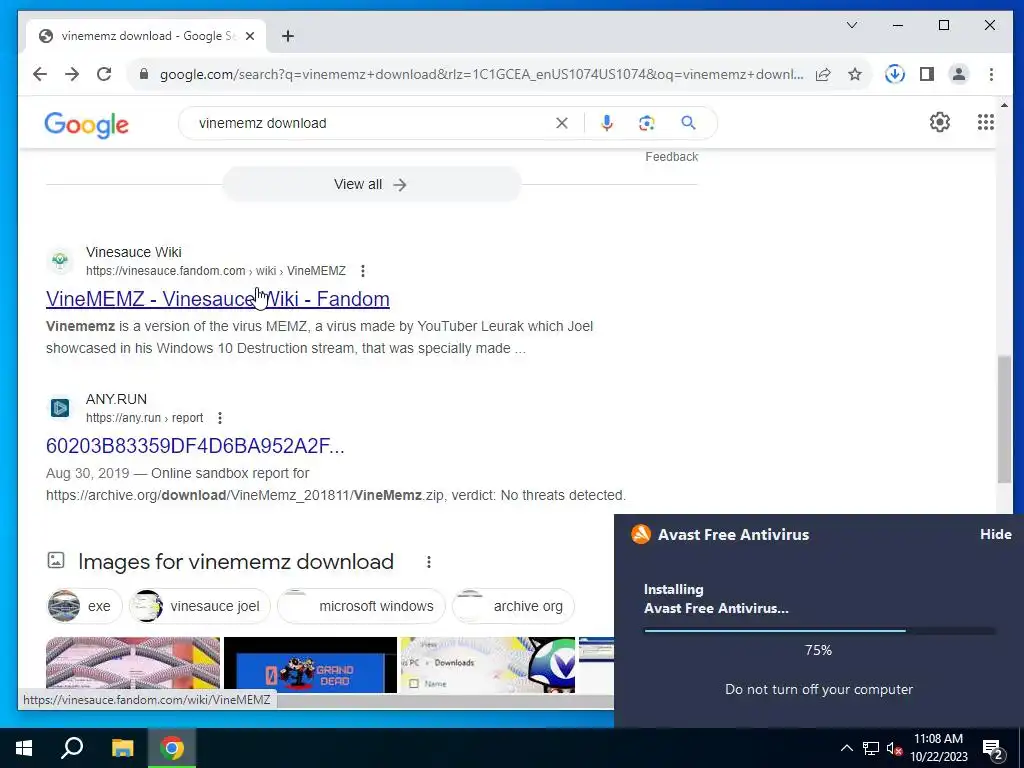Open File Explorer from taskbar
The height and width of the screenshot is (768, 1024).
pyautogui.click(x=122, y=748)
